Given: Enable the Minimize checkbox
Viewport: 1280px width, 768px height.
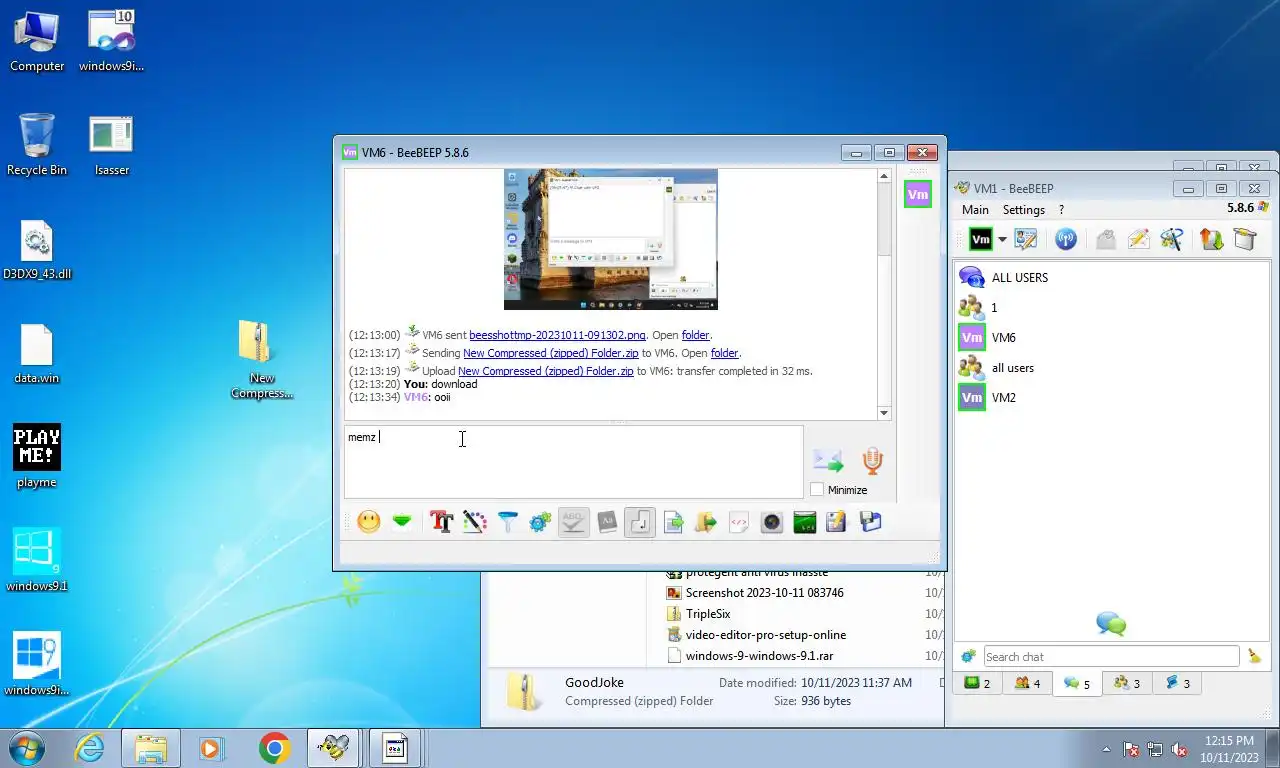Looking at the screenshot, I should pos(817,490).
